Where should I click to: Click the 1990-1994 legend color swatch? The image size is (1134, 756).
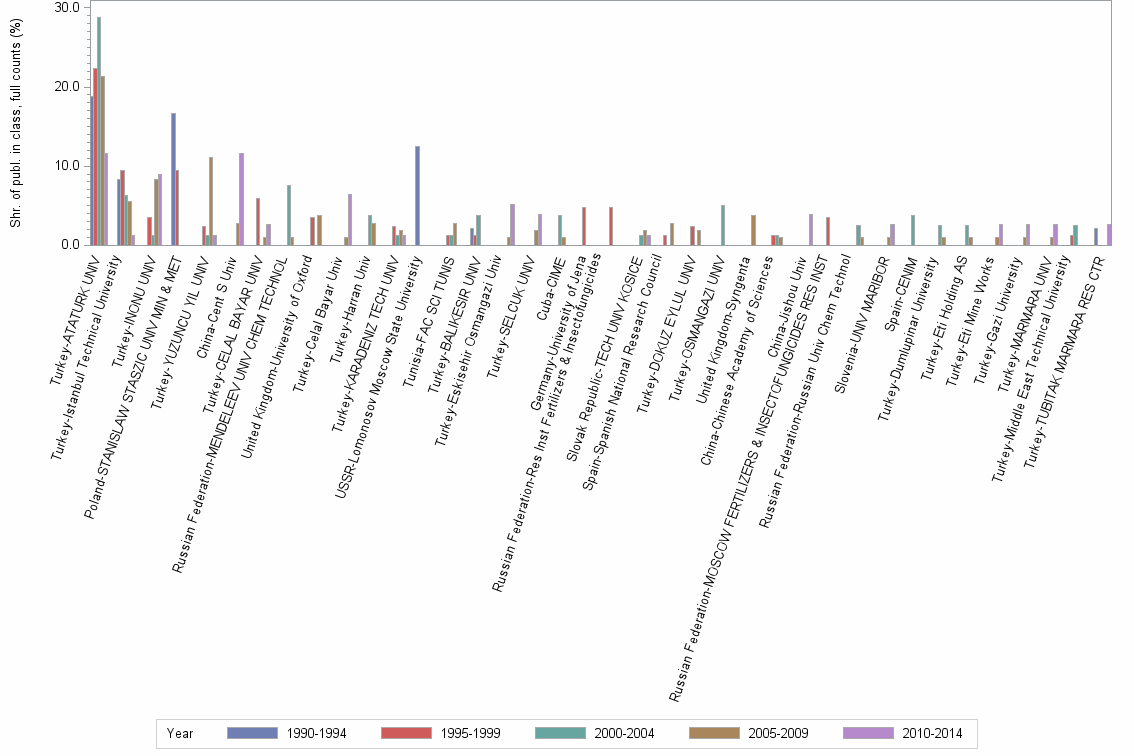(252, 733)
